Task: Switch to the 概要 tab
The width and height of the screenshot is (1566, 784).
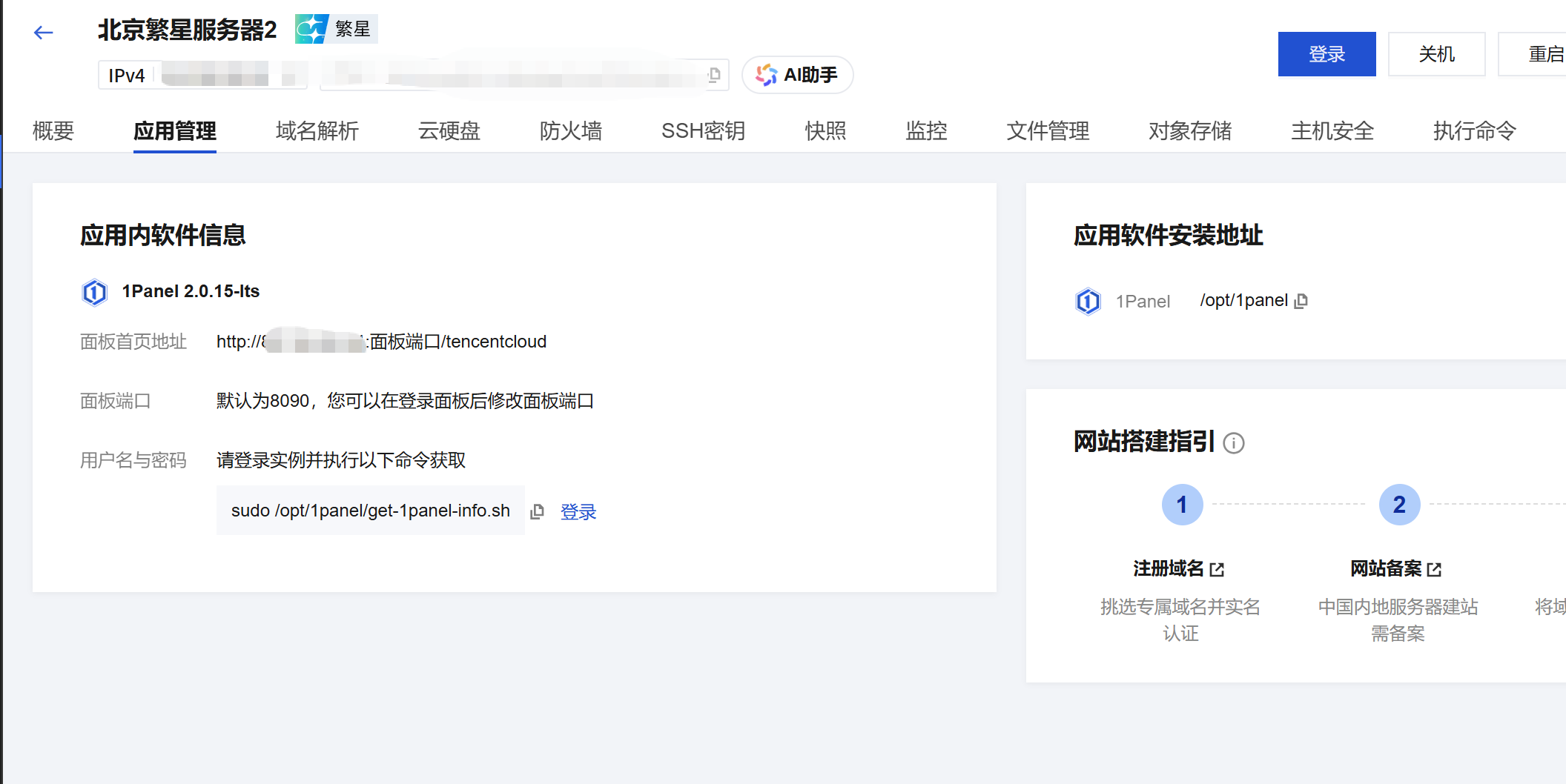Action: click(x=53, y=131)
